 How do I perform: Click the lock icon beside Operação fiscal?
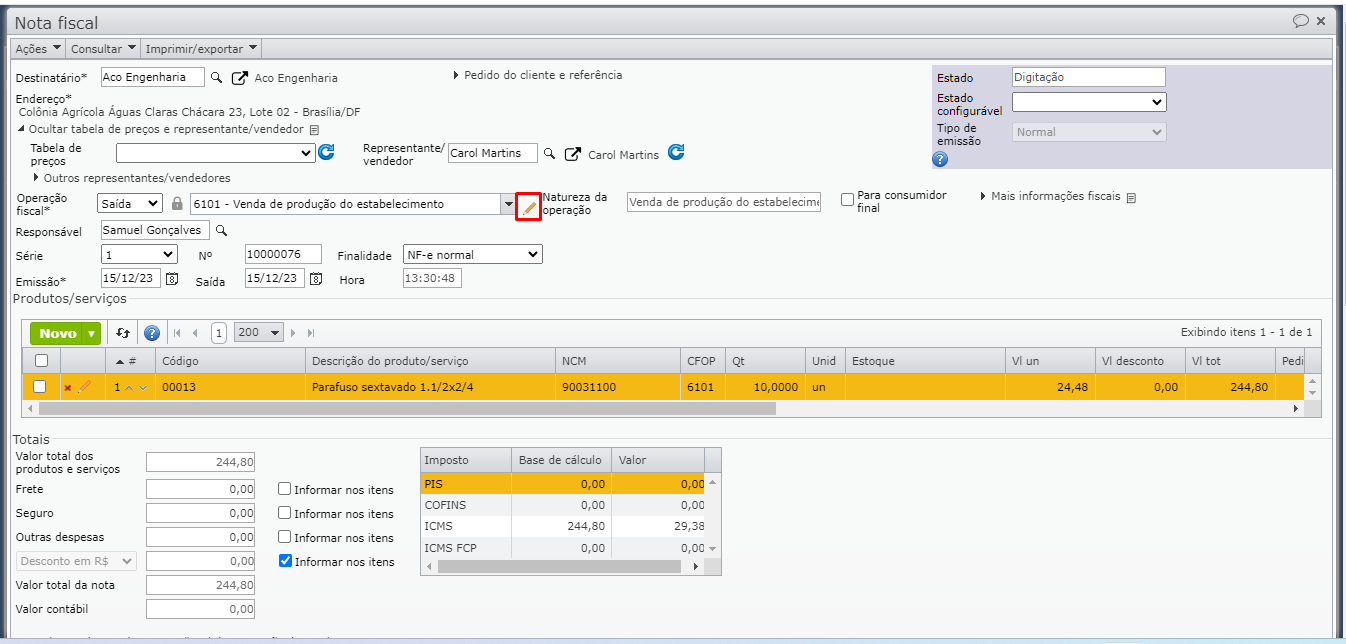177,203
